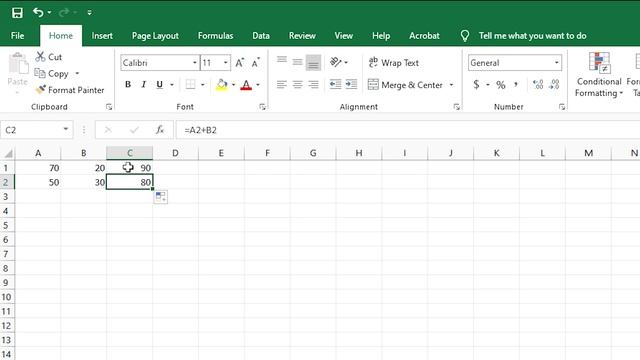This screenshot has width=640, height=360.
Task: Click Merge & Center button
Action: [x=405, y=85]
